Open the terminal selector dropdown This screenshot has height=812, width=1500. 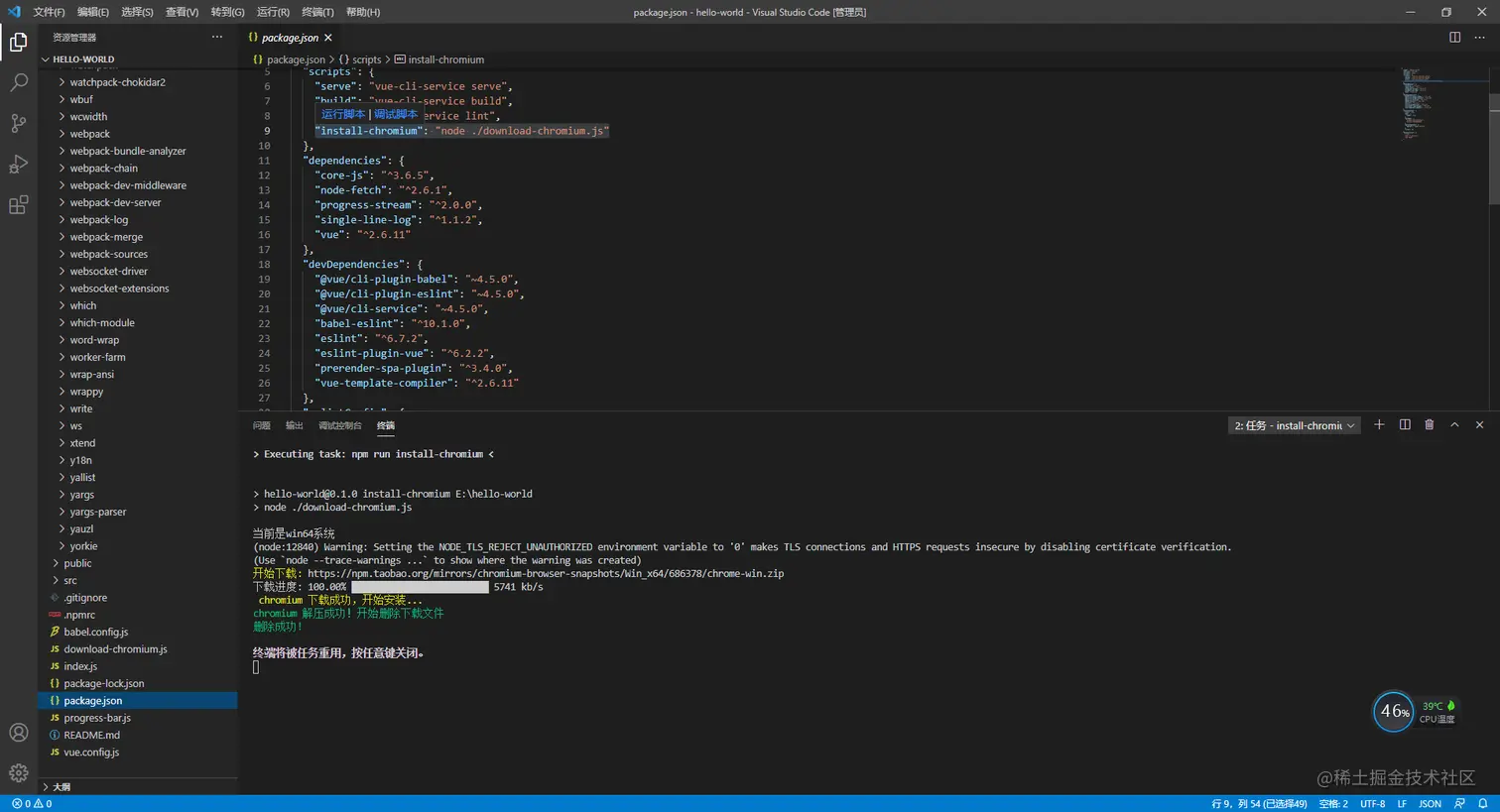point(1294,425)
